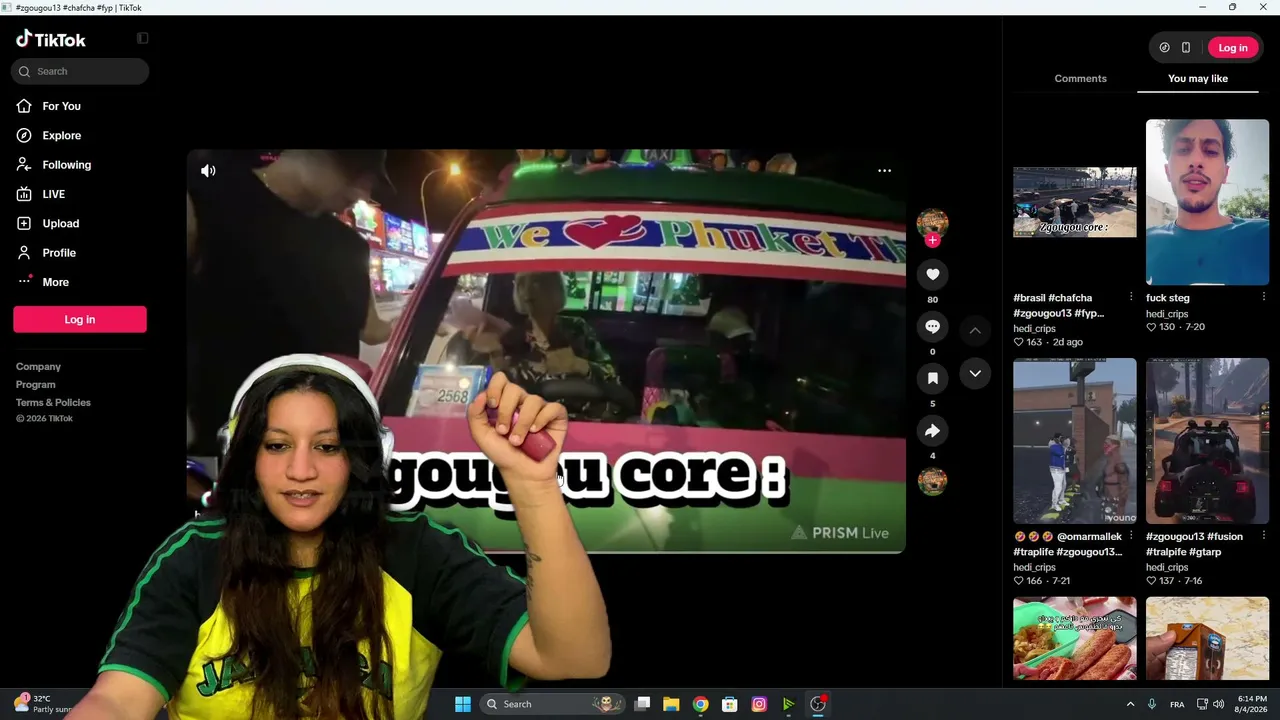Expand the Company footer section
This screenshot has height=720, width=1280.
pos(38,367)
